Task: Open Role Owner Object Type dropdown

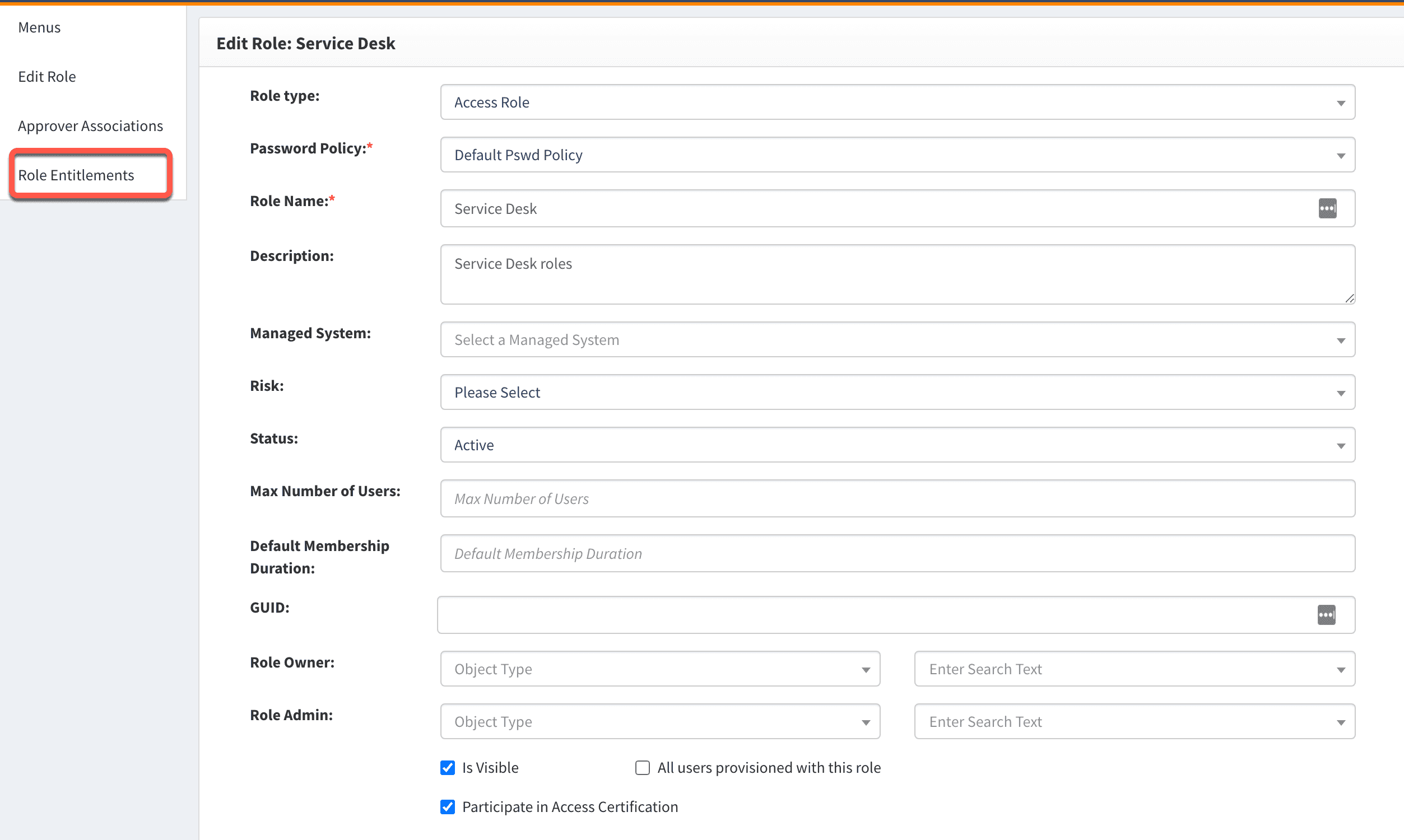Action: pyautogui.click(x=659, y=669)
